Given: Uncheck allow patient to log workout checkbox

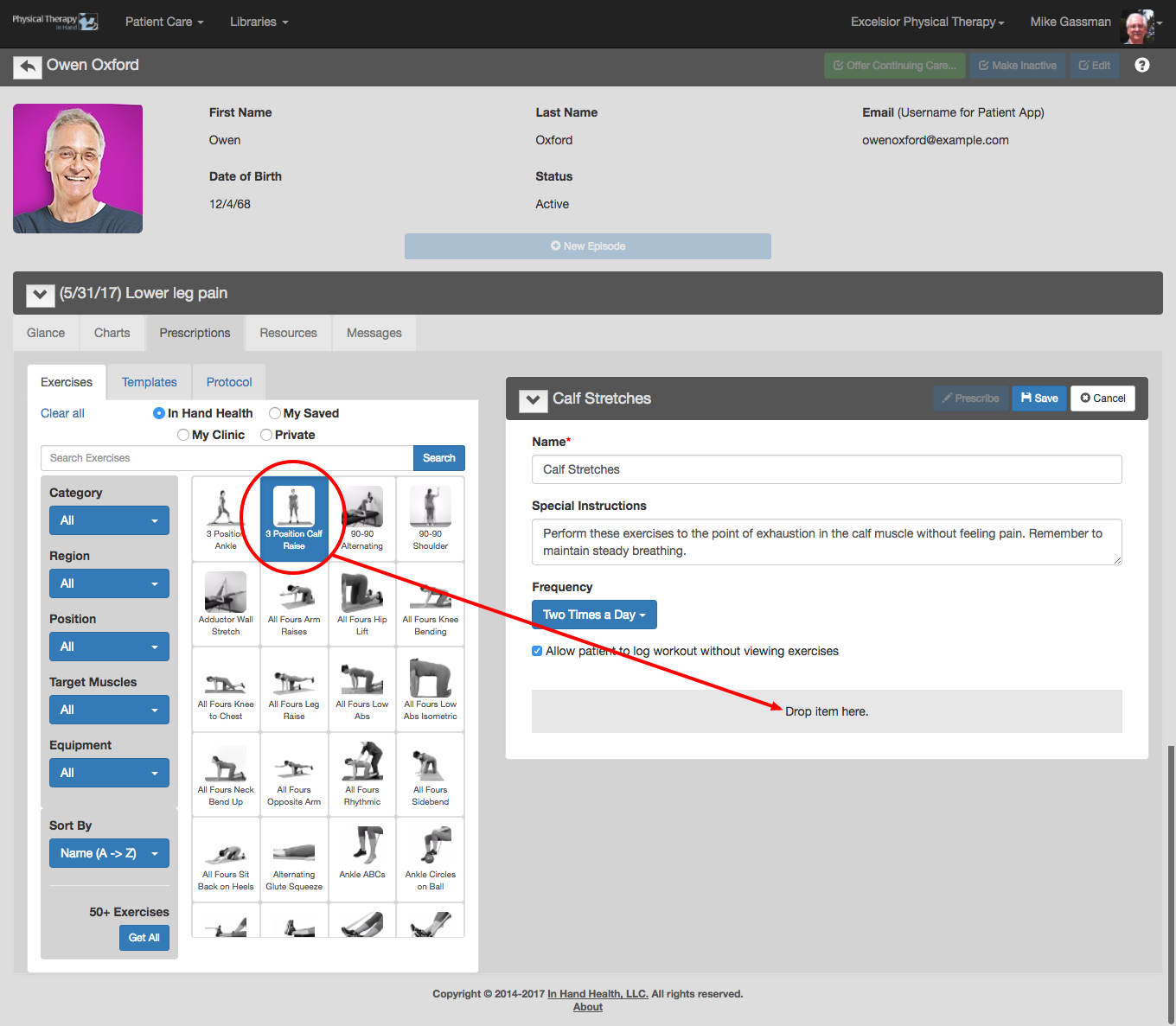Looking at the screenshot, I should tap(537, 651).
